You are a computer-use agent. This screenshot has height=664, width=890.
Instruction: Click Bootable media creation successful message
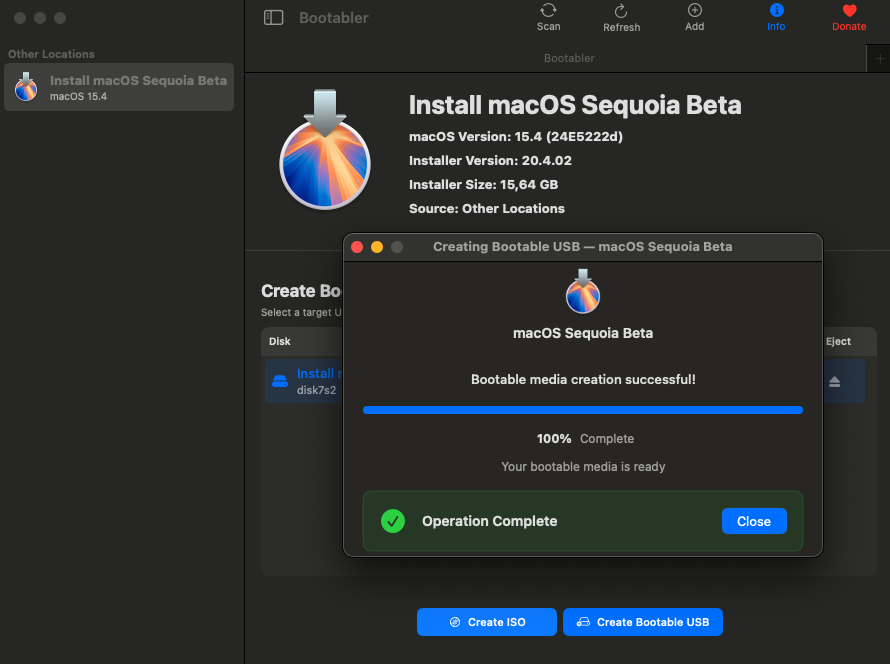(583, 379)
